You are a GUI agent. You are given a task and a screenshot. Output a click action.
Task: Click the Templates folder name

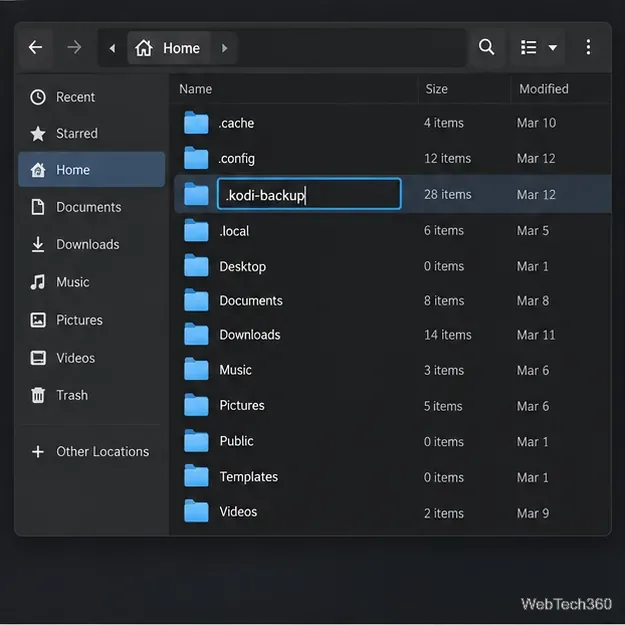tap(249, 477)
